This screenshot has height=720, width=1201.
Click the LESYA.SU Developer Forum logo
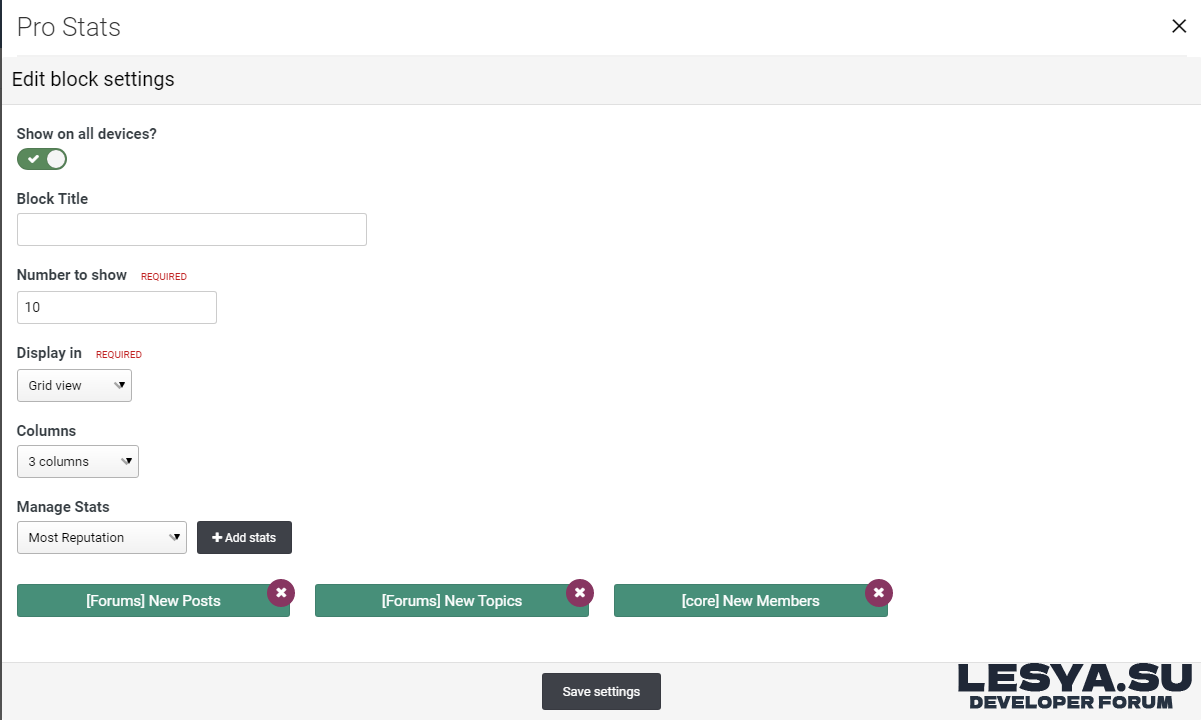pyautogui.click(x=1075, y=686)
